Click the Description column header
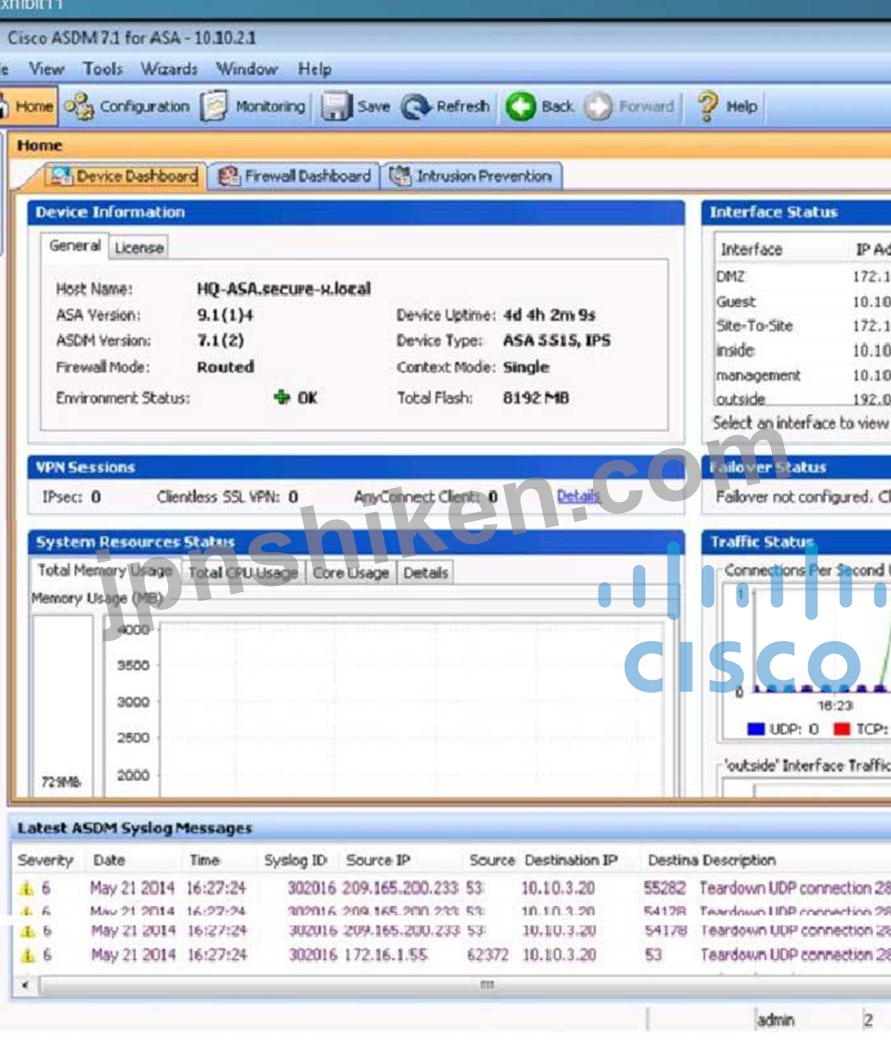Screen dimensions: 891x1040 pos(740,860)
